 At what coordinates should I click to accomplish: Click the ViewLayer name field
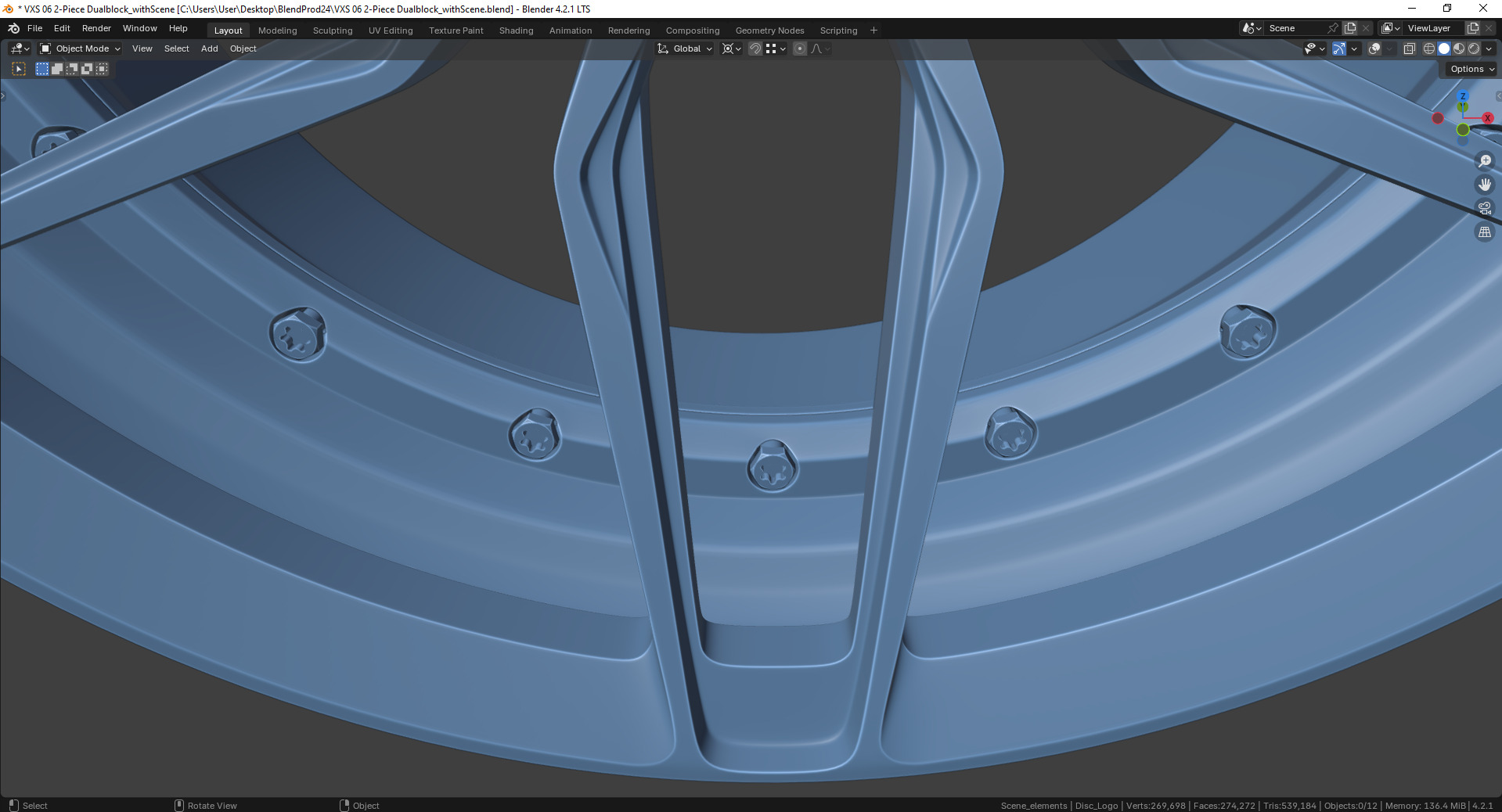[1434, 28]
